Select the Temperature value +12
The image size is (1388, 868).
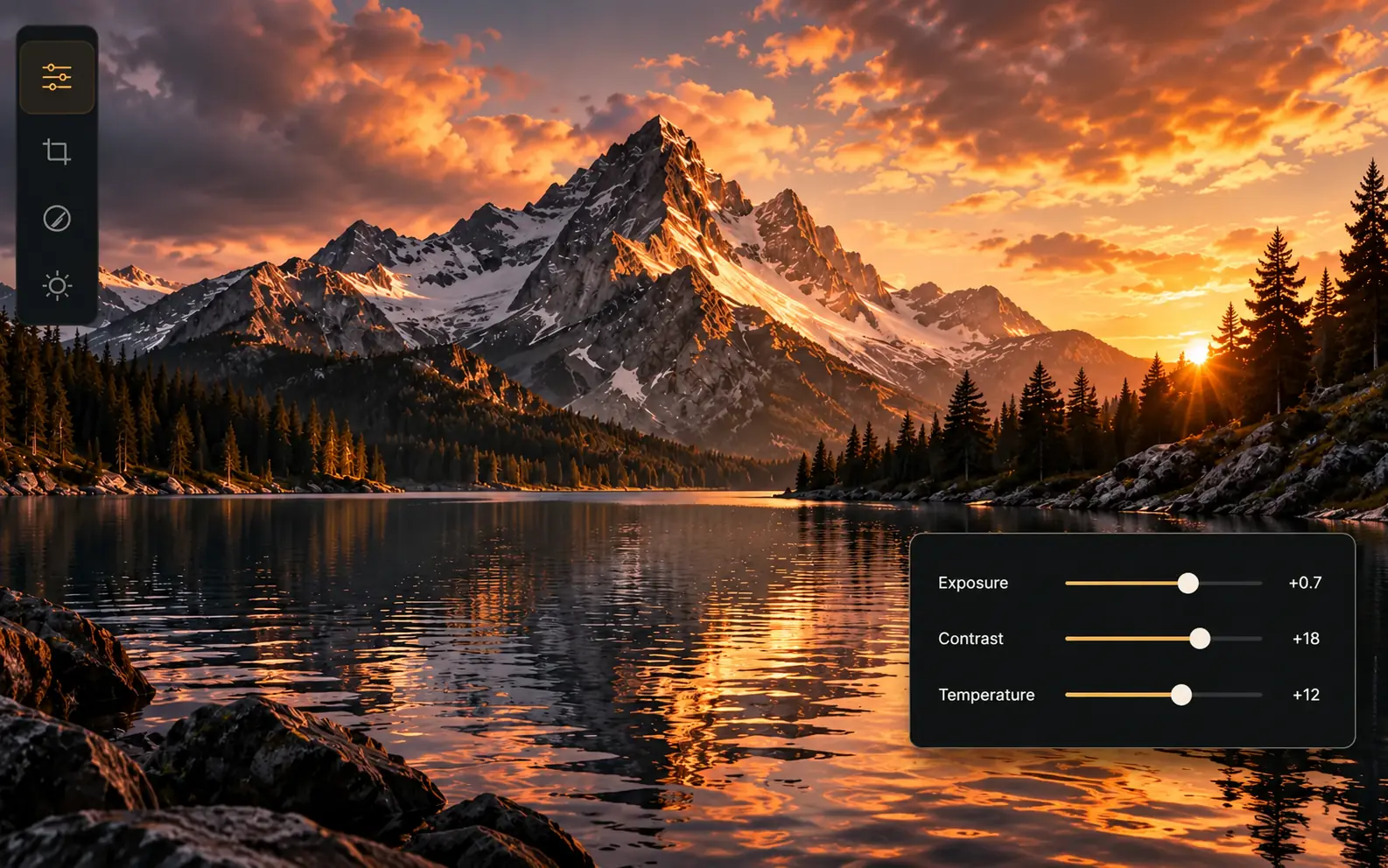[x=1306, y=695]
